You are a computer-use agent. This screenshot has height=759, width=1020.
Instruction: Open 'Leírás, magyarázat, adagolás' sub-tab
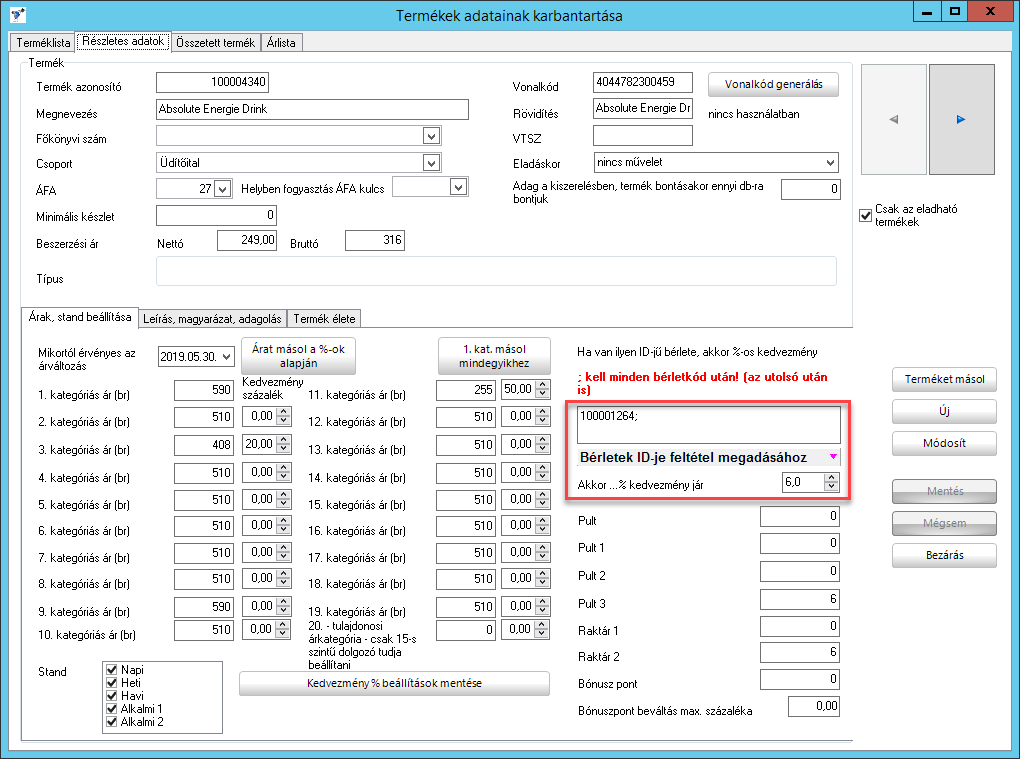[x=212, y=319]
